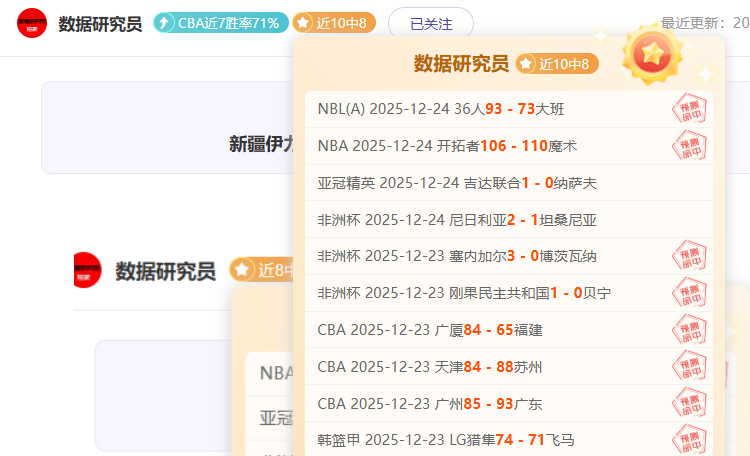Click the second red avatar in the lower card
The height and width of the screenshot is (456, 750).
tap(88, 270)
